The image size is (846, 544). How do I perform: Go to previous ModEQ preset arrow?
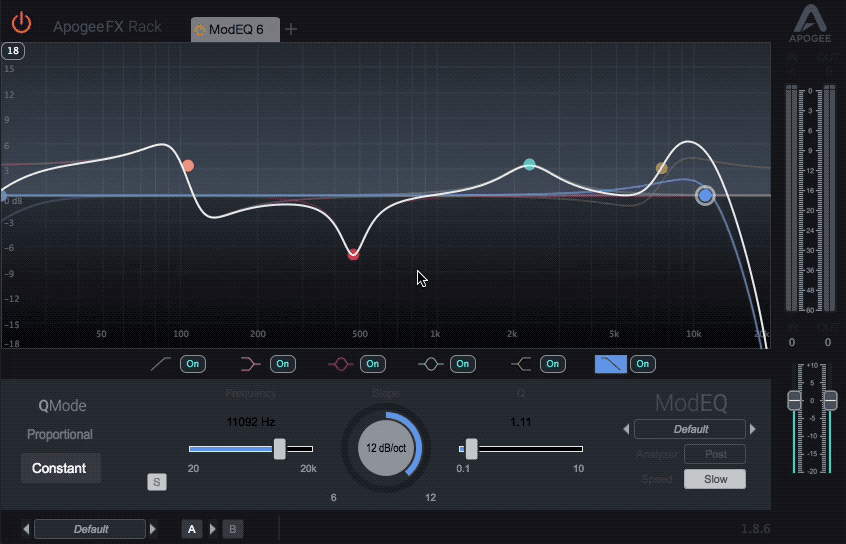[626, 430]
